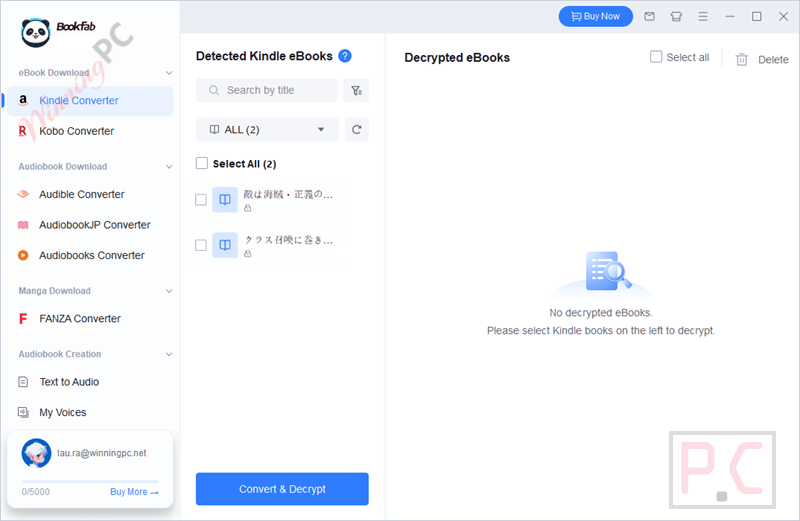Refresh the detected eBooks list
Image resolution: width=800 pixels, height=521 pixels.
(x=357, y=130)
